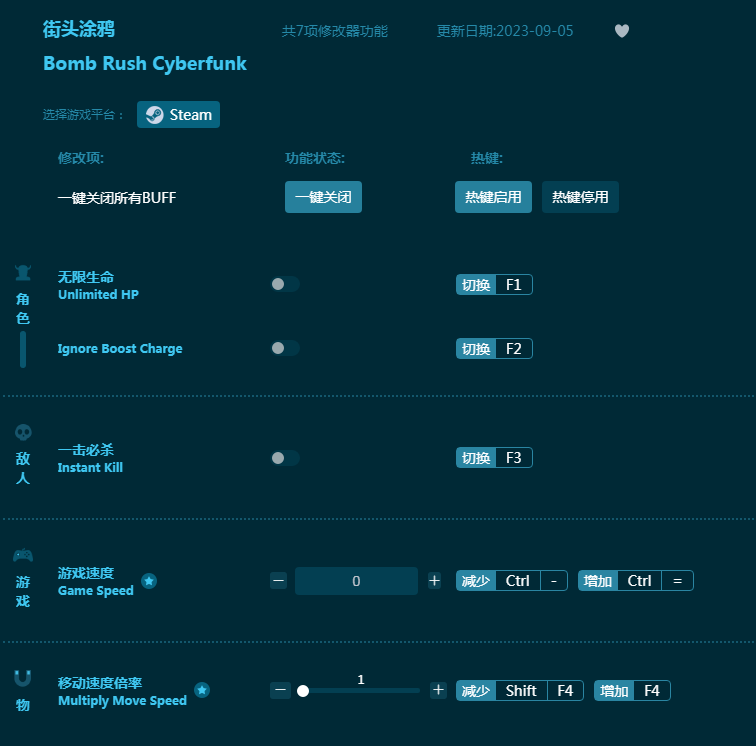The height and width of the screenshot is (746, 756).
Task: Click 一键关闭 button to disable all buffs
Action: (x=323, y=197)
